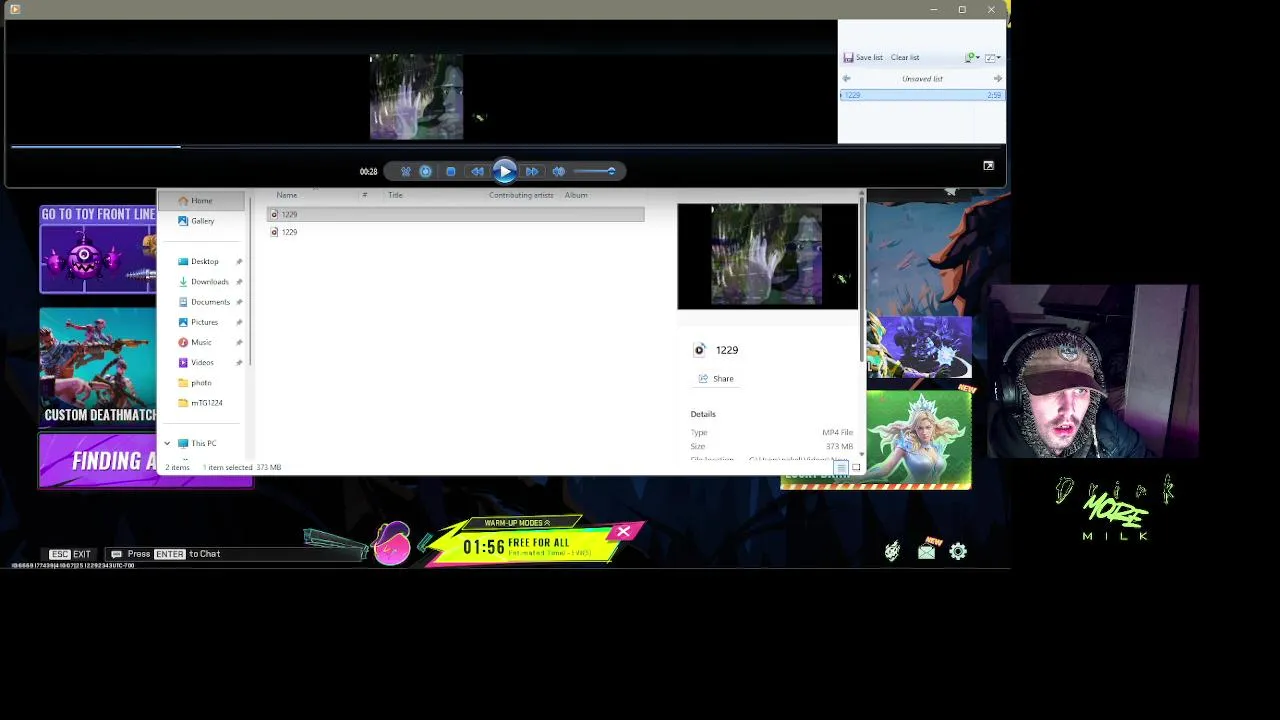
Task: Toggle shuffle in the media player
Action: point(405,171)
